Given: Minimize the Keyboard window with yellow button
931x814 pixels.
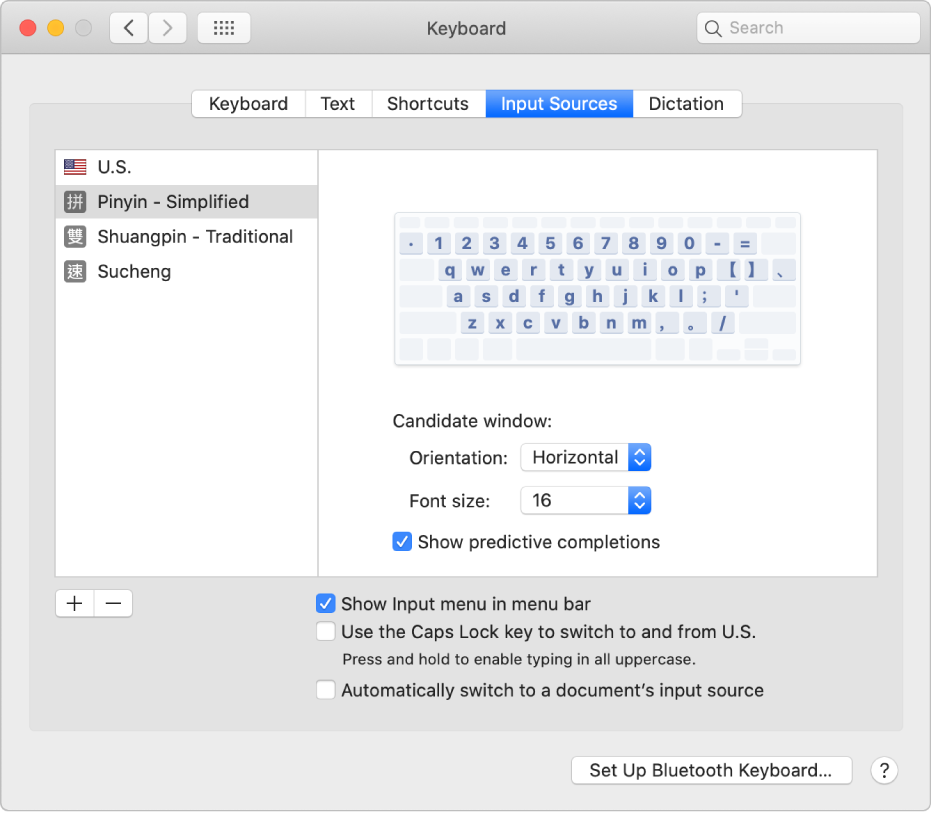Looking at the screenshot, I should (x=55, y=28).
